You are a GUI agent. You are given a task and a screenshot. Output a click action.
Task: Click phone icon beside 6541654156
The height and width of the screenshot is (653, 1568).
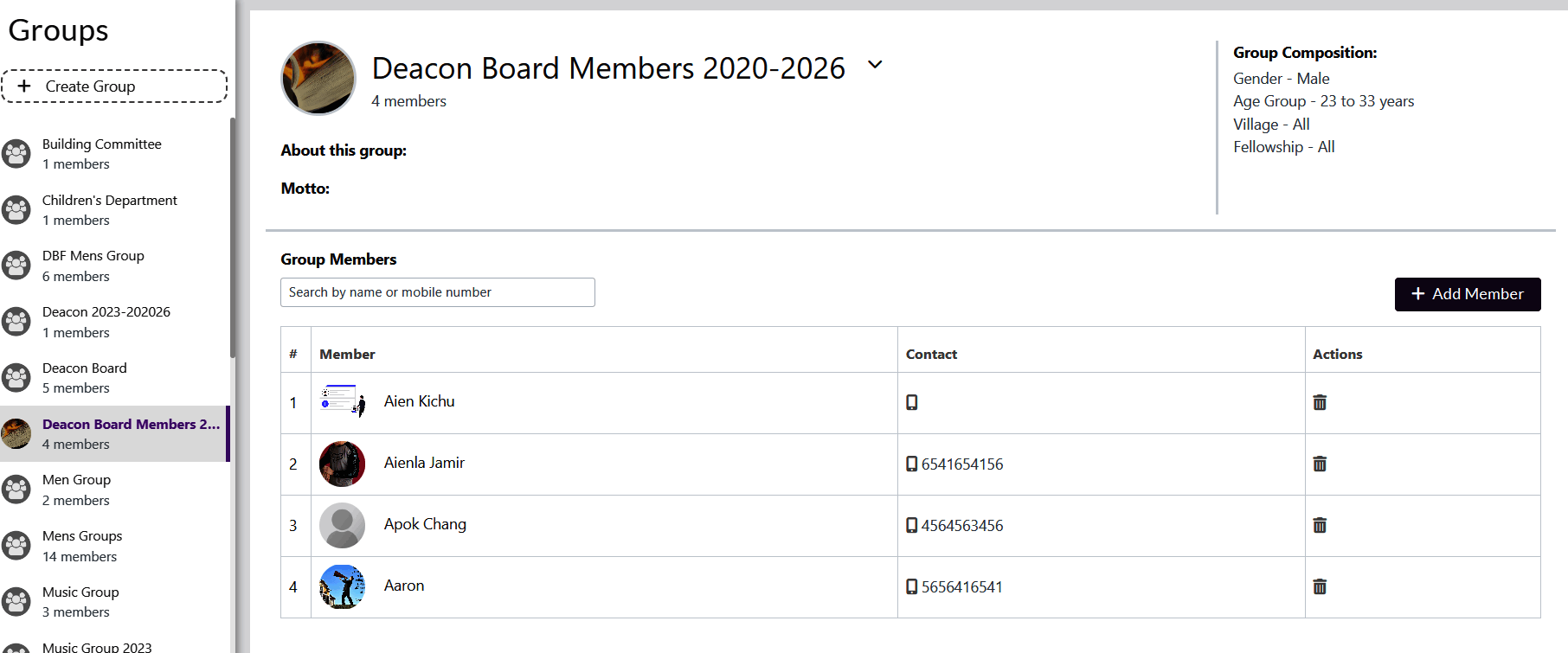pyautogui.click(x=911, y=464)
